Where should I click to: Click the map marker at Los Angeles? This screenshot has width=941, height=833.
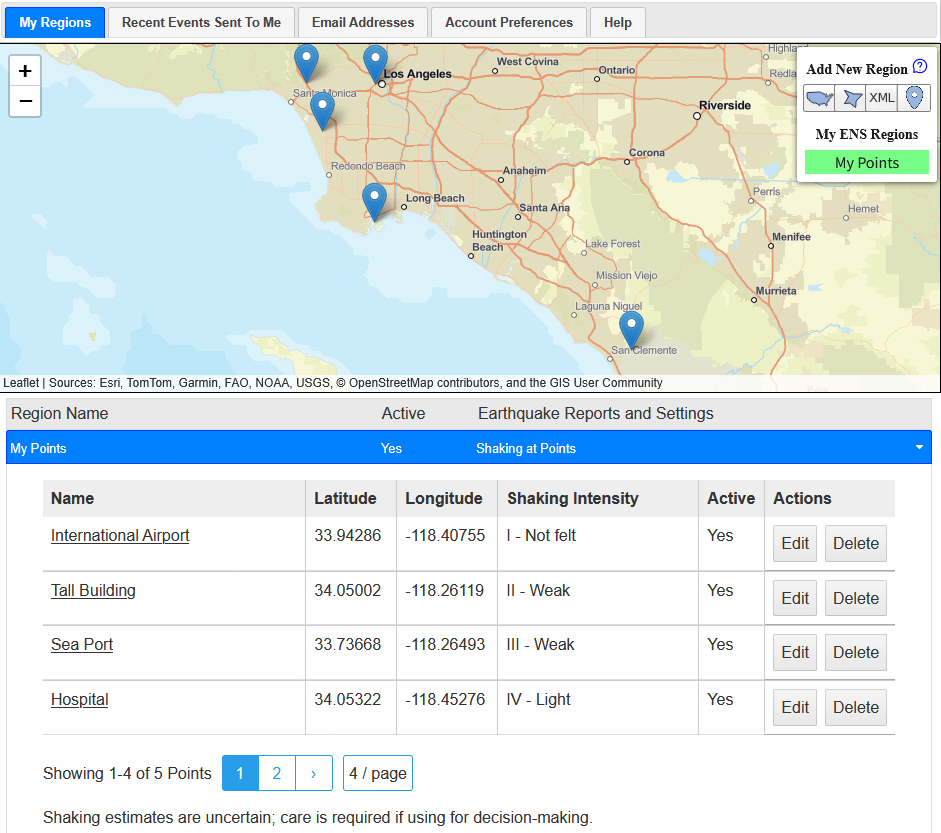[x=375, y=64]
